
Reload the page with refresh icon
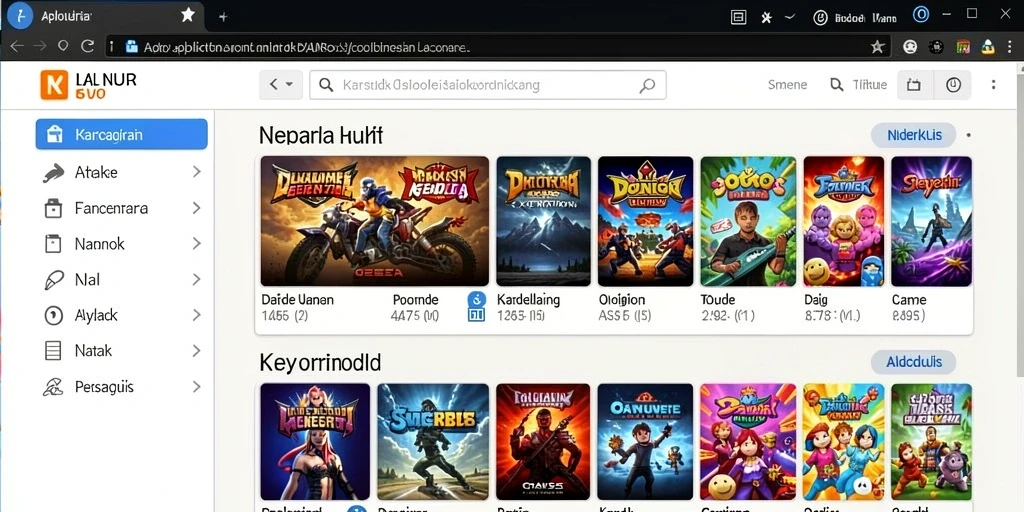[x=88, y=46]
